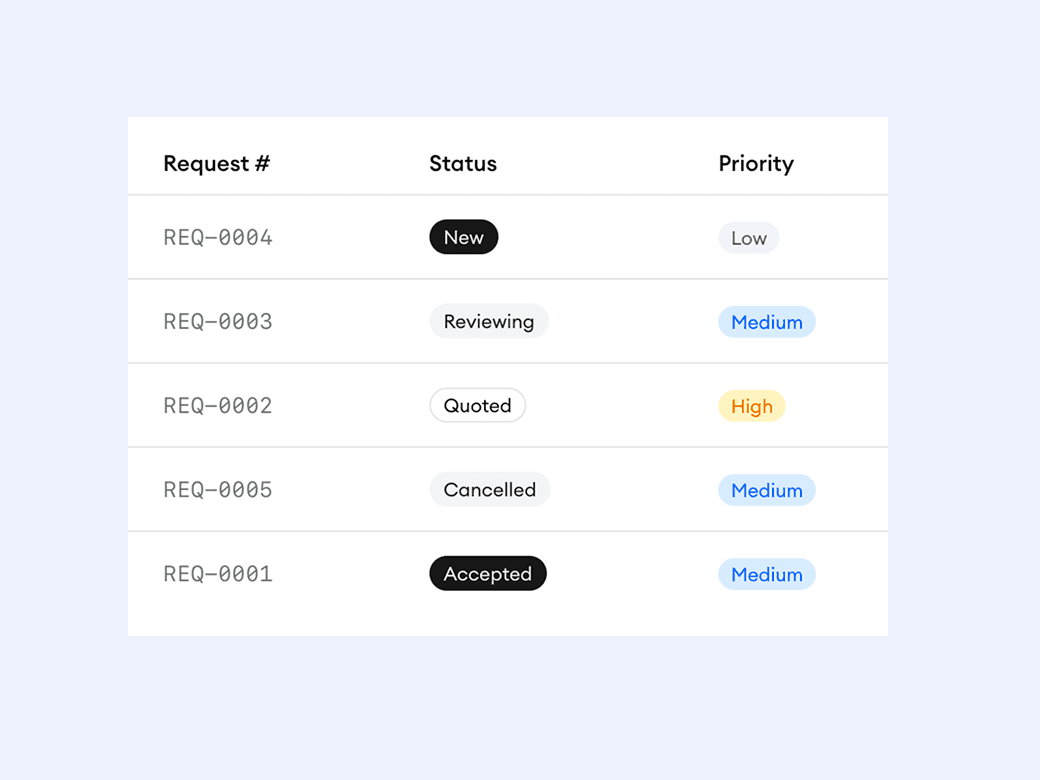Open request REQ-0003
Screen dimensions: 1040x780
pyautogui.click(x=218, y=322)
